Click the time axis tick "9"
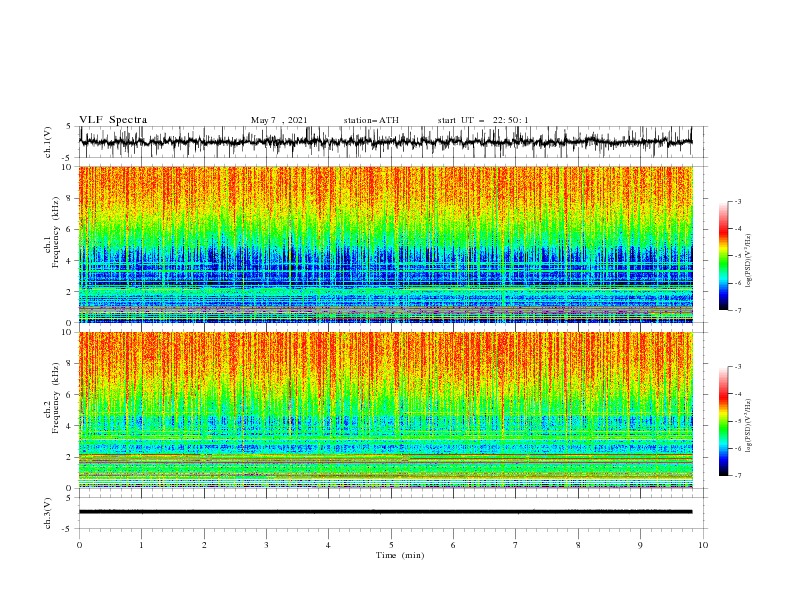The image size is (792, 612). point(640,545)
